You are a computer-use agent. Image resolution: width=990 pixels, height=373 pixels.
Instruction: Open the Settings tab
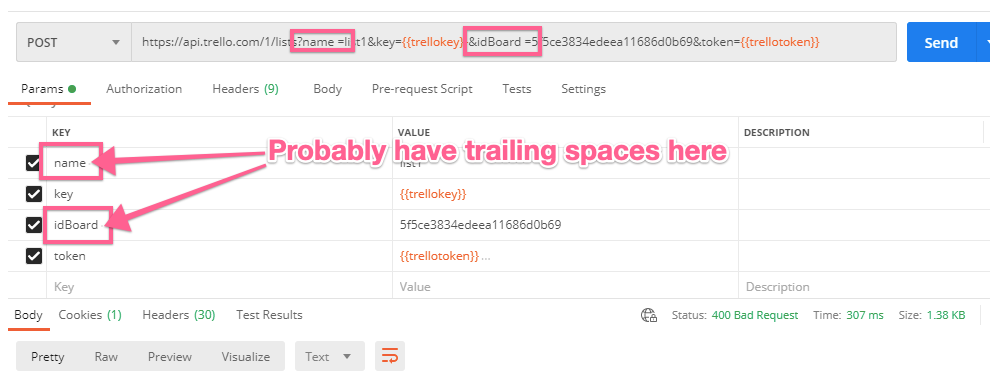click(x=583, y=89)
